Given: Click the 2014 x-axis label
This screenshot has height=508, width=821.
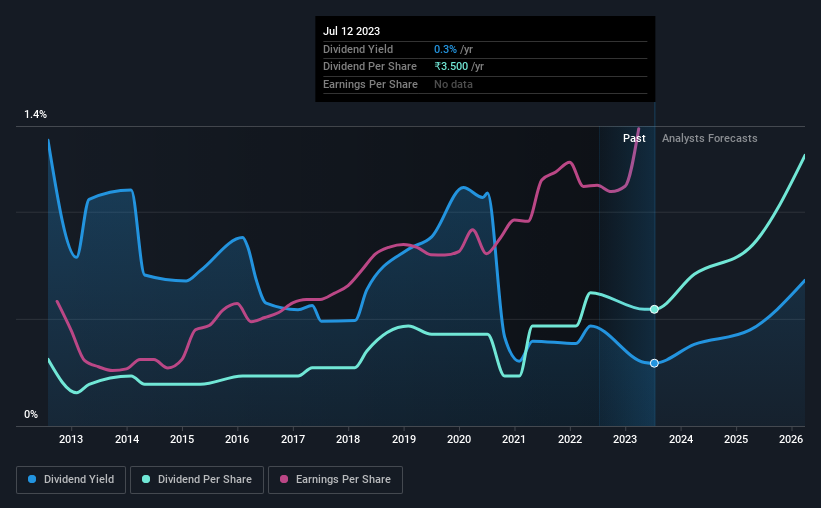Looking at the screenshot, I should (127, 439).
